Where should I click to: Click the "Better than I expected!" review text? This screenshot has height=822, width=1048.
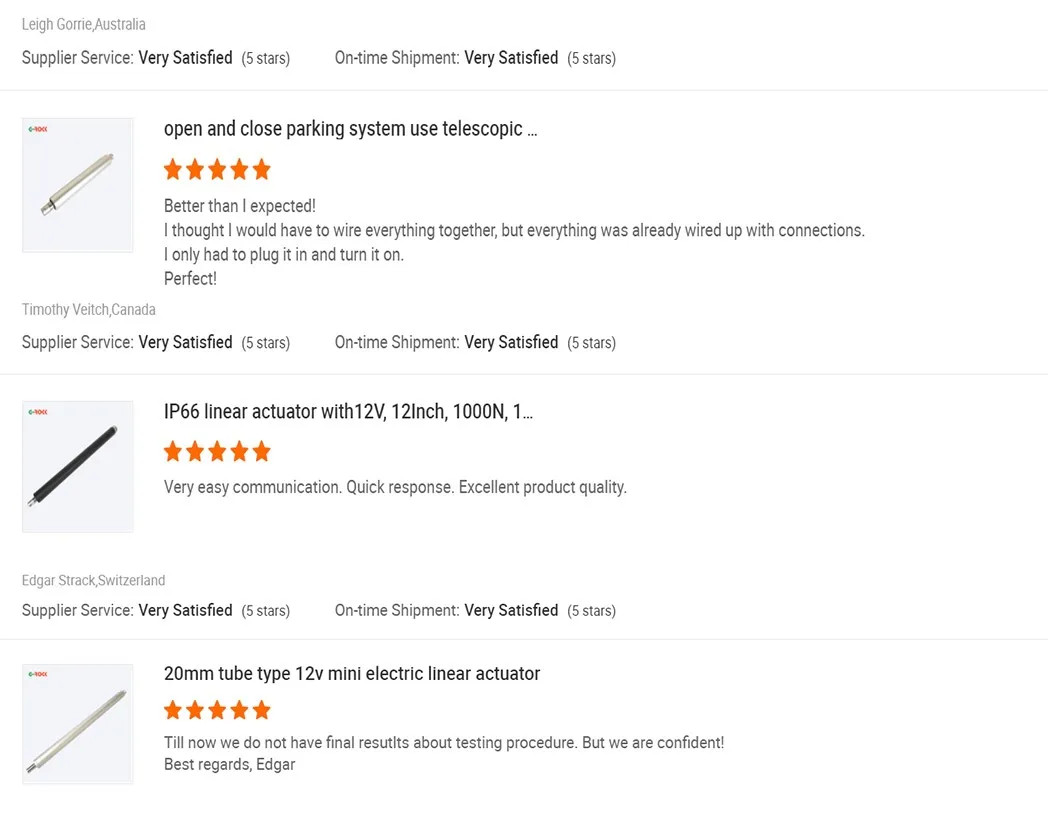[x=240, y=206]
